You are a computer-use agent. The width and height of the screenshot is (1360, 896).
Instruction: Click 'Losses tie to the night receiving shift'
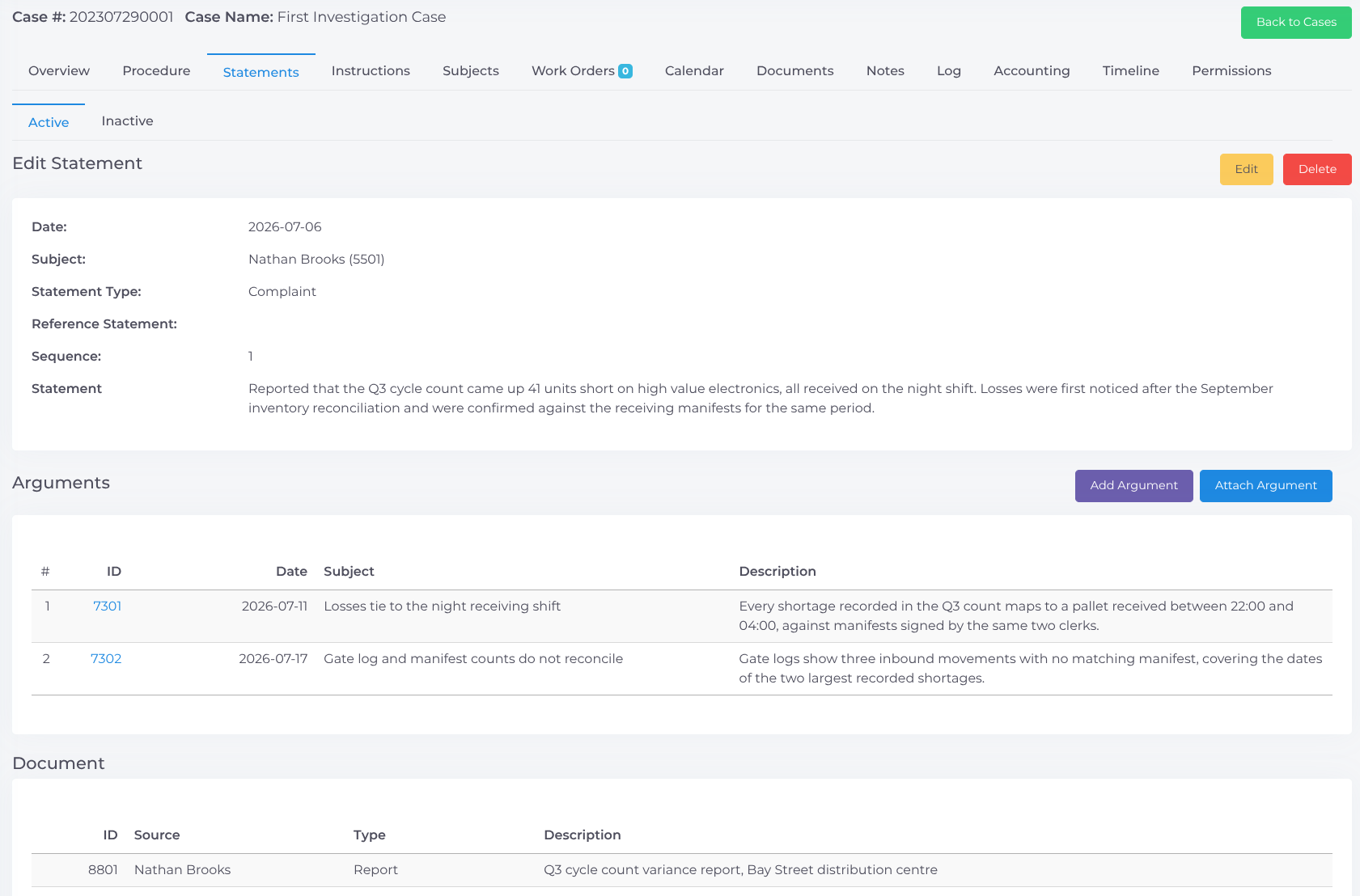tap(442, 606)
